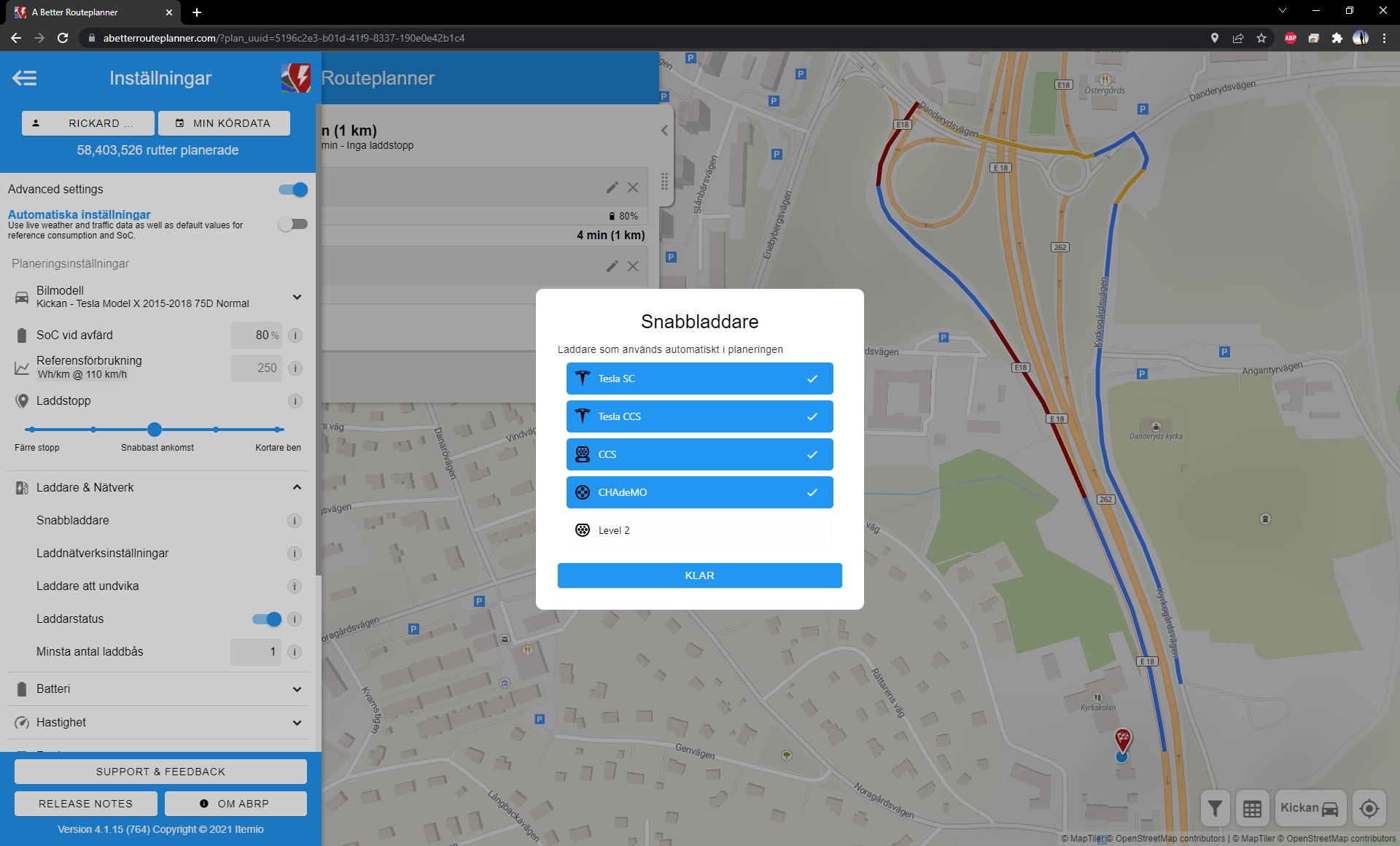
Task: Open the map charger filter
Action: click(x=1215, y=808)
